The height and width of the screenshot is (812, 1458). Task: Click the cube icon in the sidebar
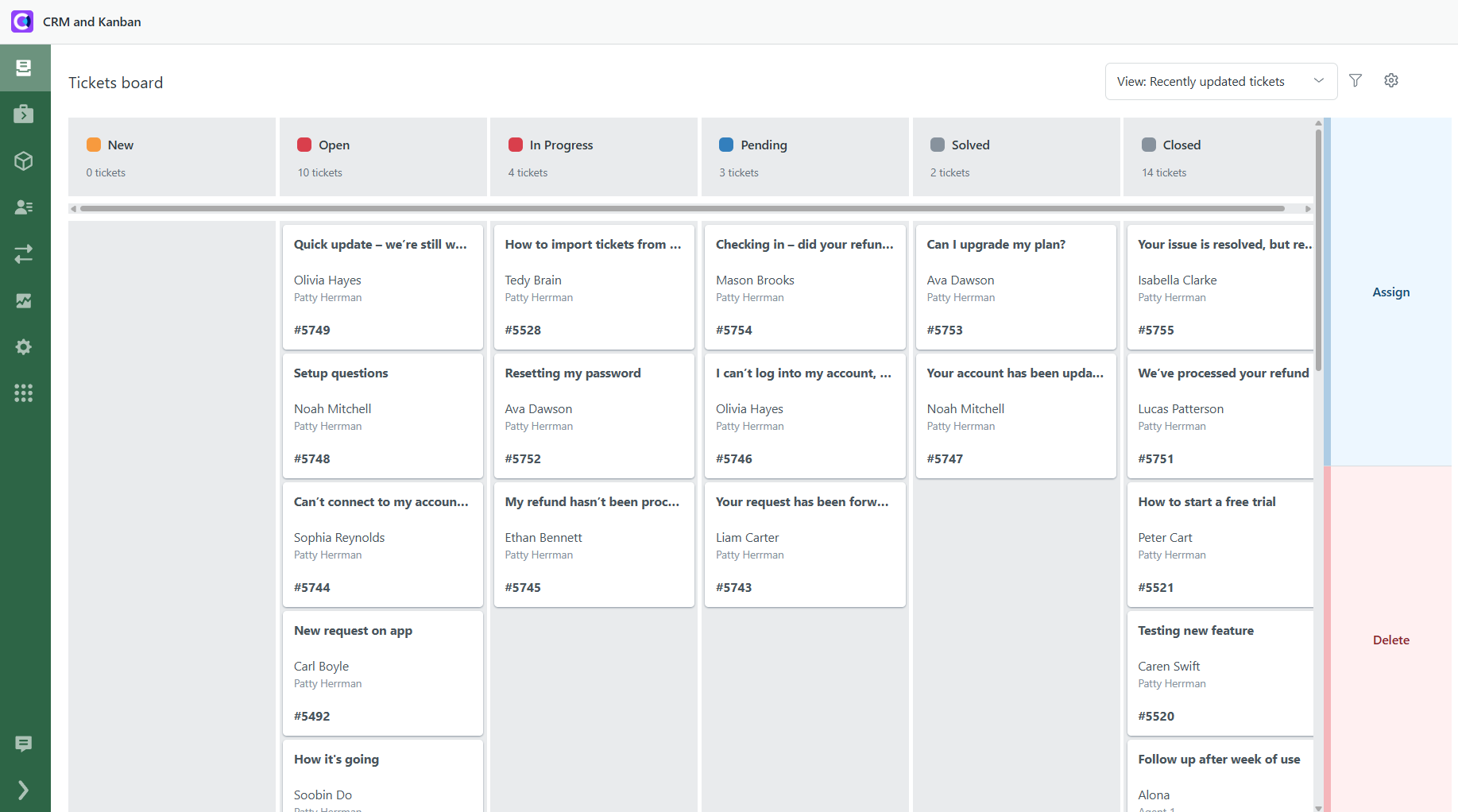(x=24, y=161)
